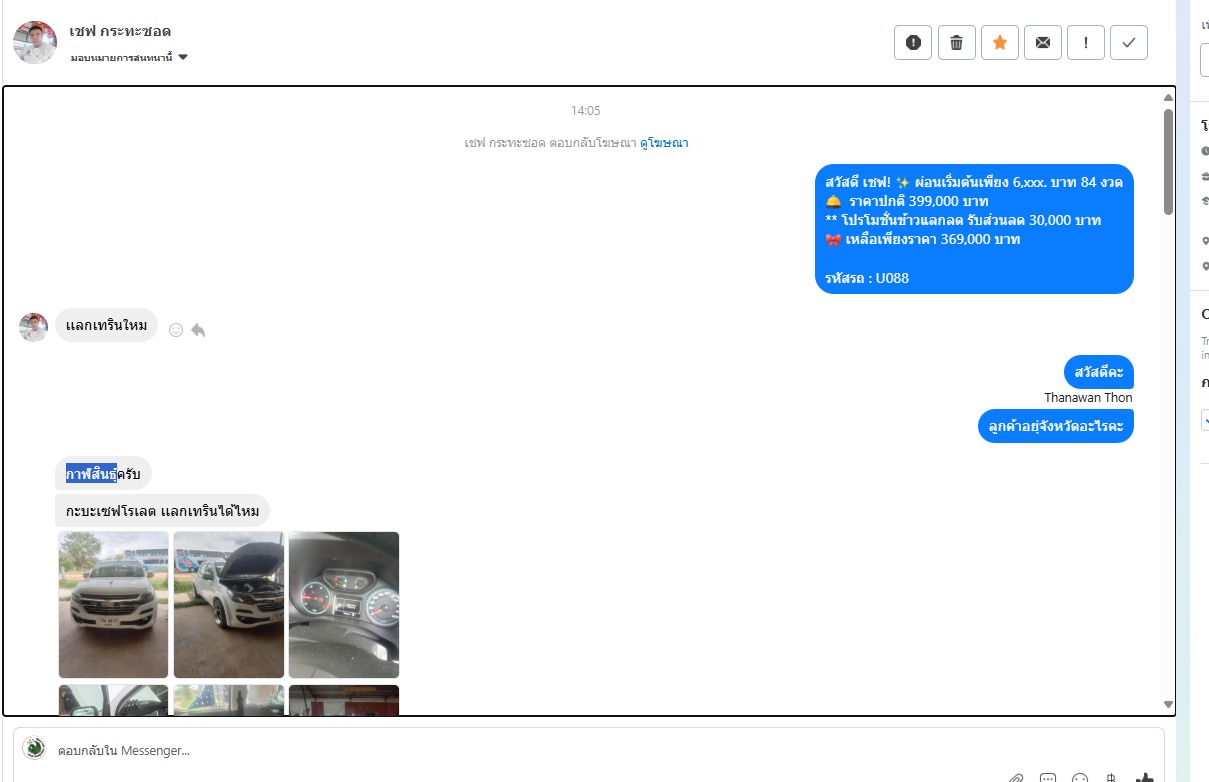Add an emoji reaction to แลกเทรินใหม message
This screenshot has height=782, width=1209.
point(176,329)
